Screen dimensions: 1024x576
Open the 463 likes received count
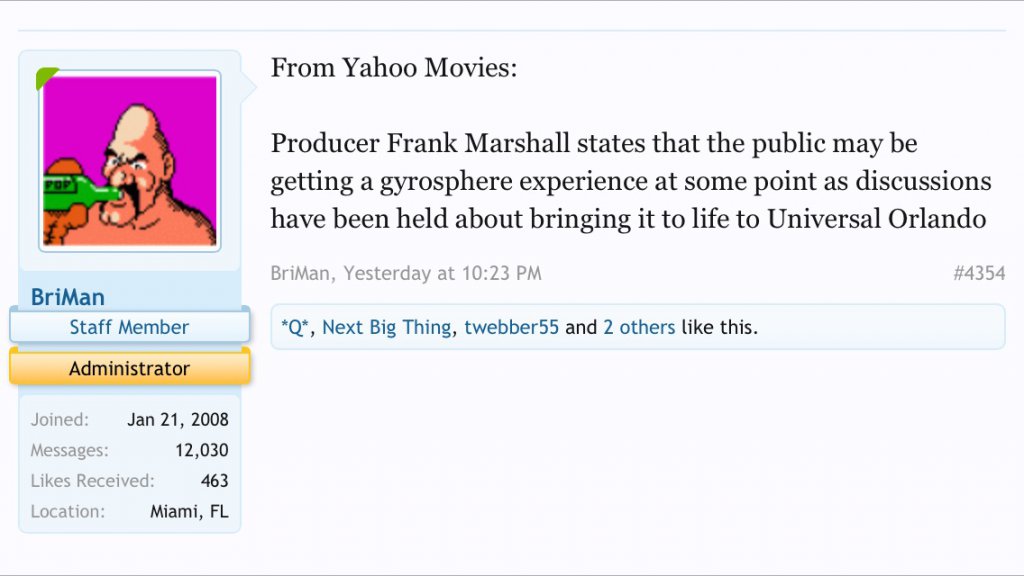214,481
